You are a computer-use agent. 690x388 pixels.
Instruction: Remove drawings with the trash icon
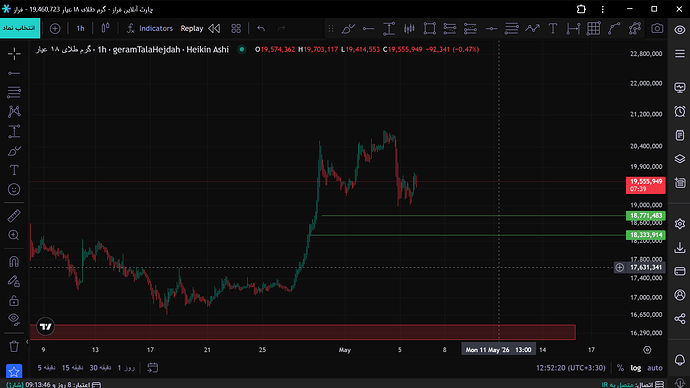click(14, 347)
